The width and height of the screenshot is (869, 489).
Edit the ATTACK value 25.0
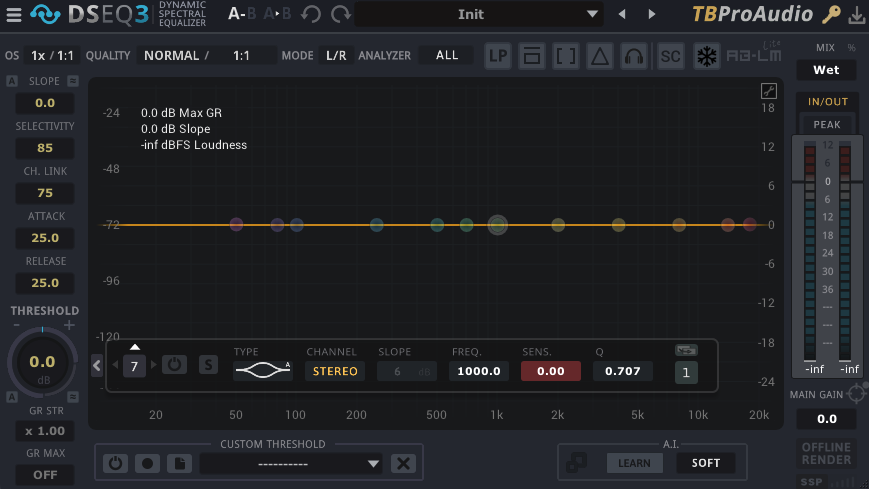pyautogui.click(x=45, y=238)
